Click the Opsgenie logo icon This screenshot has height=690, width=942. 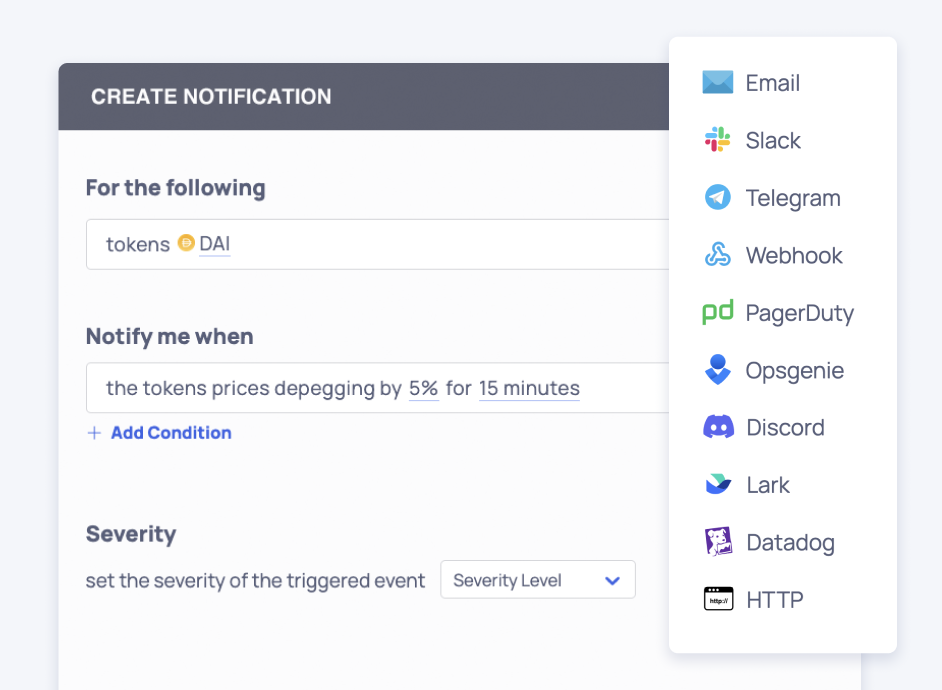[x=718, y=370]
